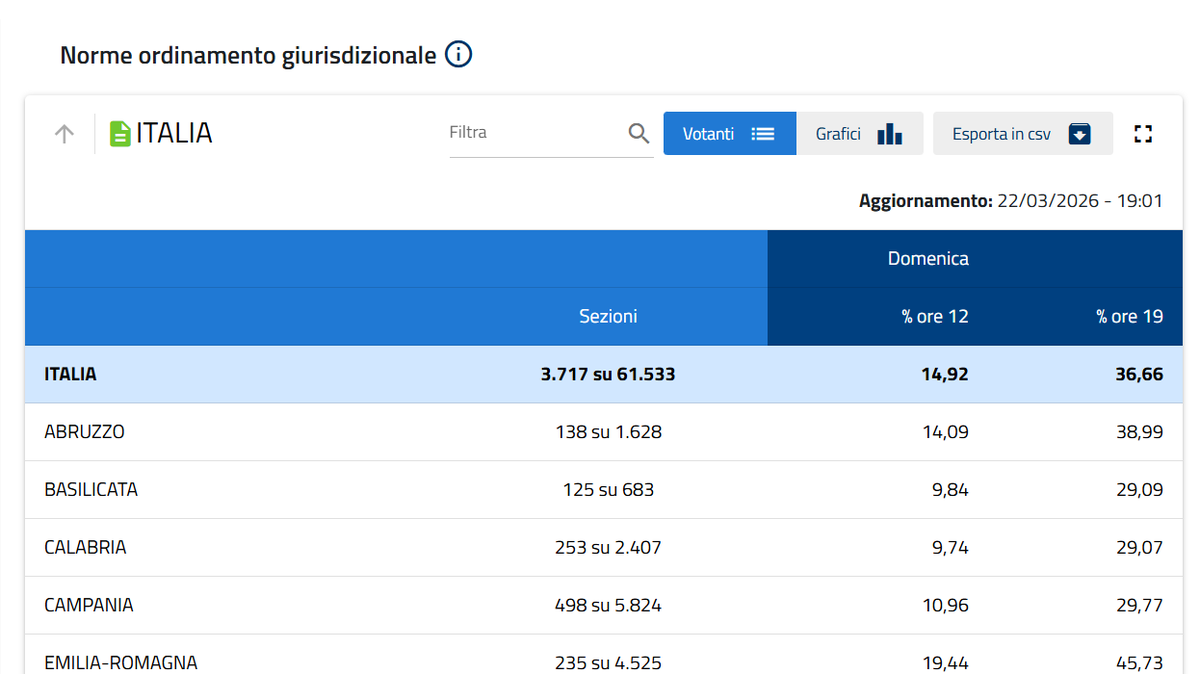The image size is (1200, 674).
Task: Click Italia 19 o'clock turnout 36,66
Action: pyautogui.click(x=1140, y=374)
